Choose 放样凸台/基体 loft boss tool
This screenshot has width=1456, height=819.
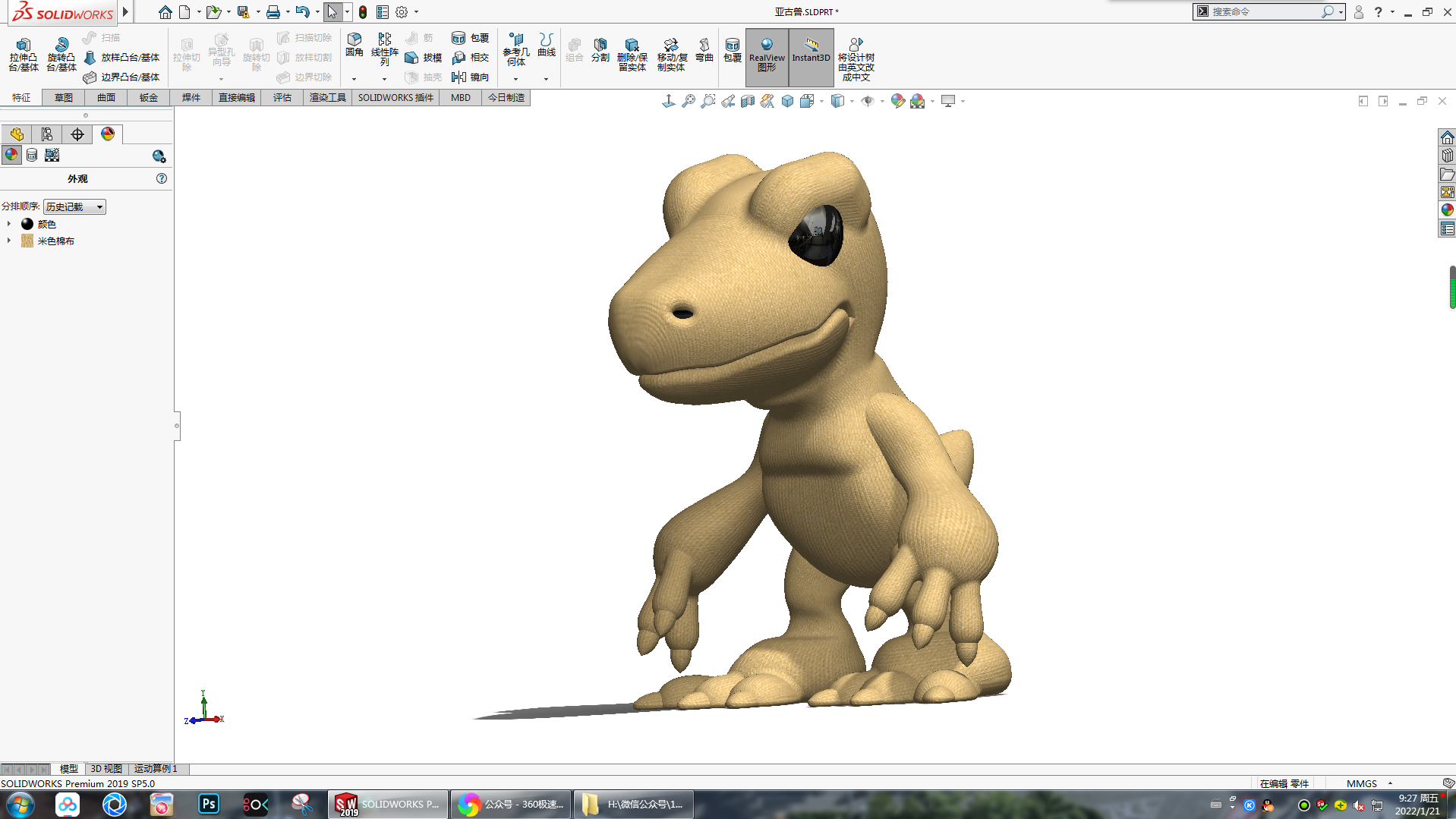(121, 58)
